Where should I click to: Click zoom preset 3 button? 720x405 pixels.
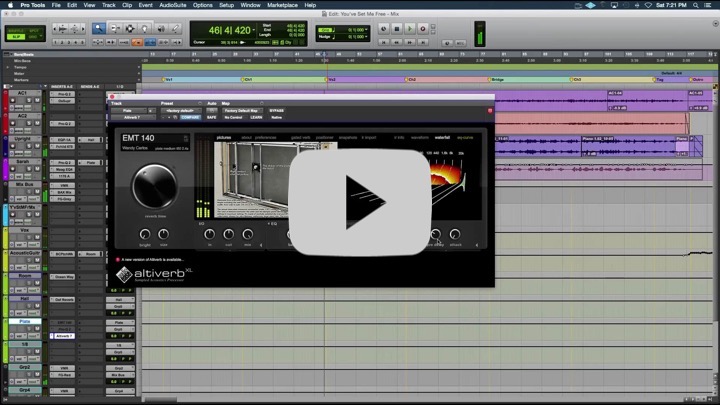[69, 42]
